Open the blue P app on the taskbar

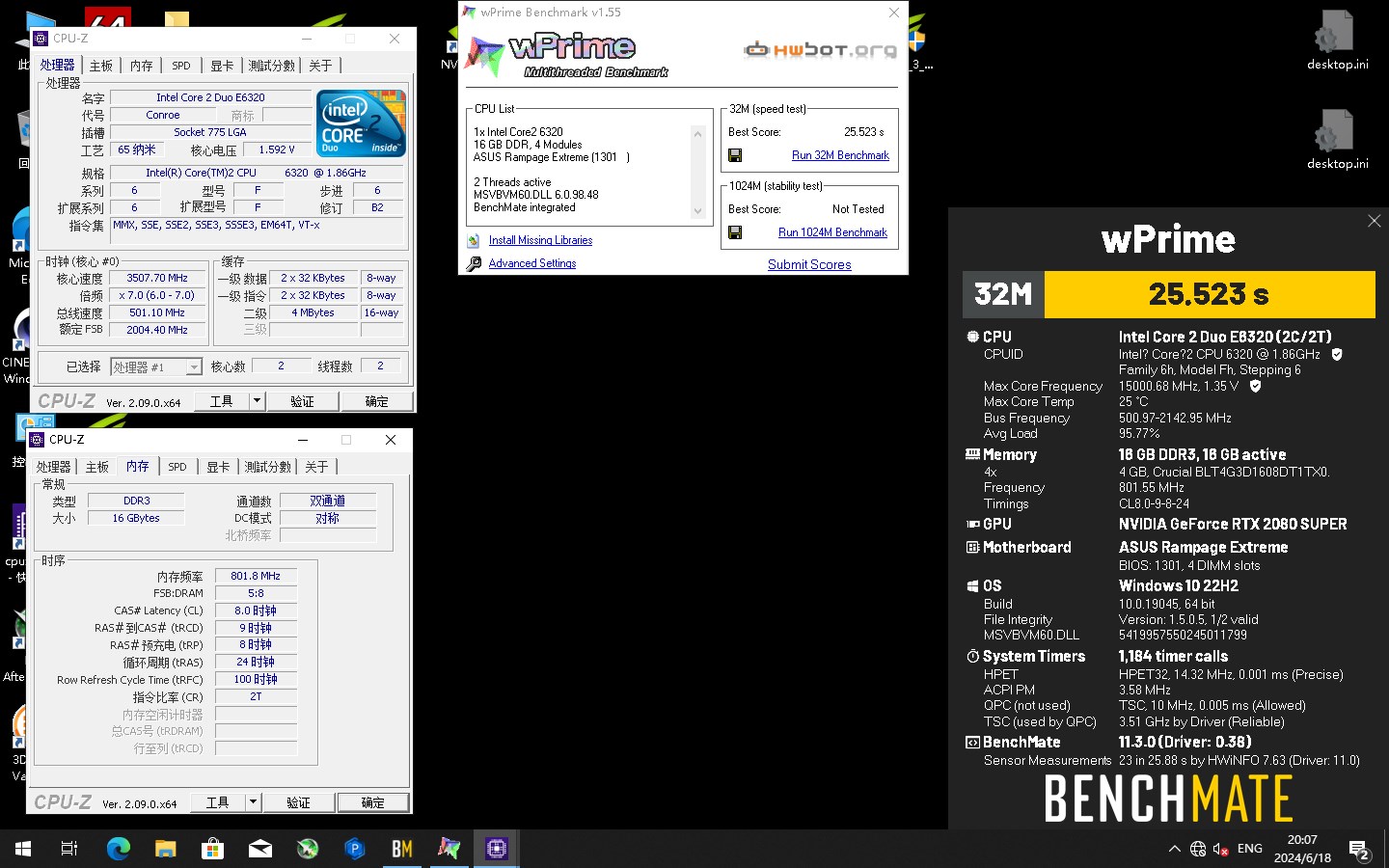(354, 849)
